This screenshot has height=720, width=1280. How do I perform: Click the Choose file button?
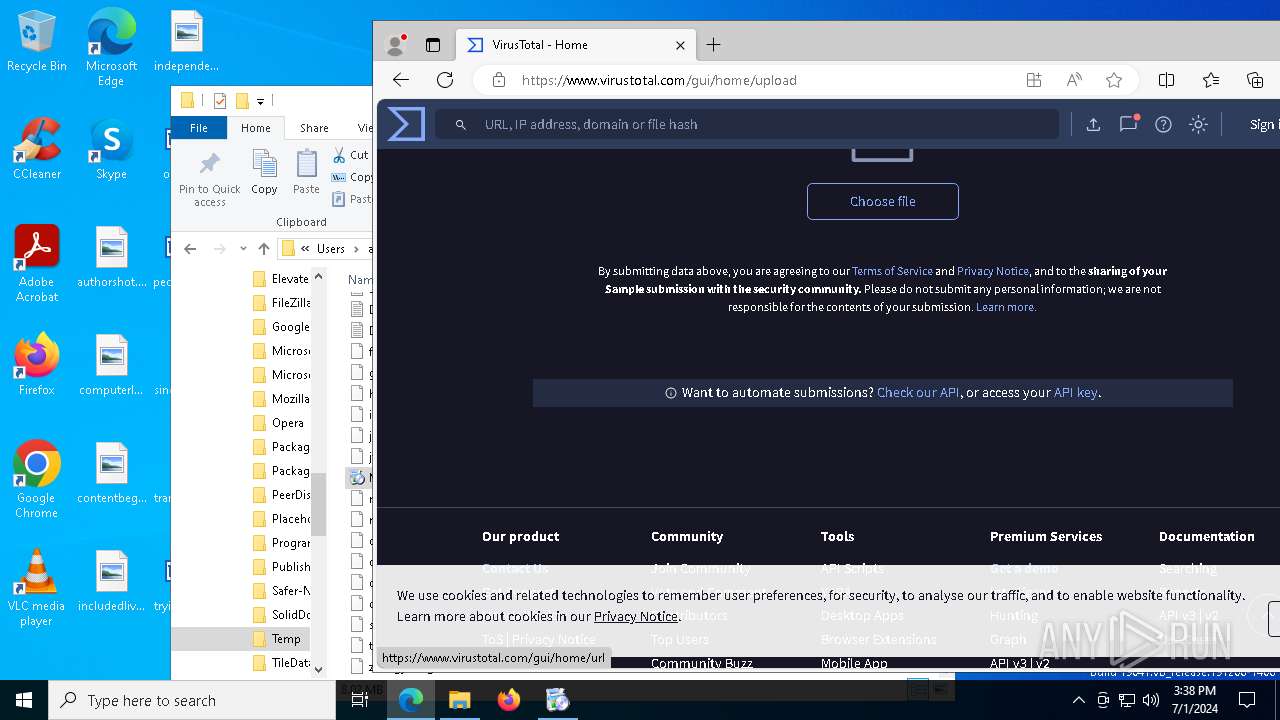(x=882, y=201)
